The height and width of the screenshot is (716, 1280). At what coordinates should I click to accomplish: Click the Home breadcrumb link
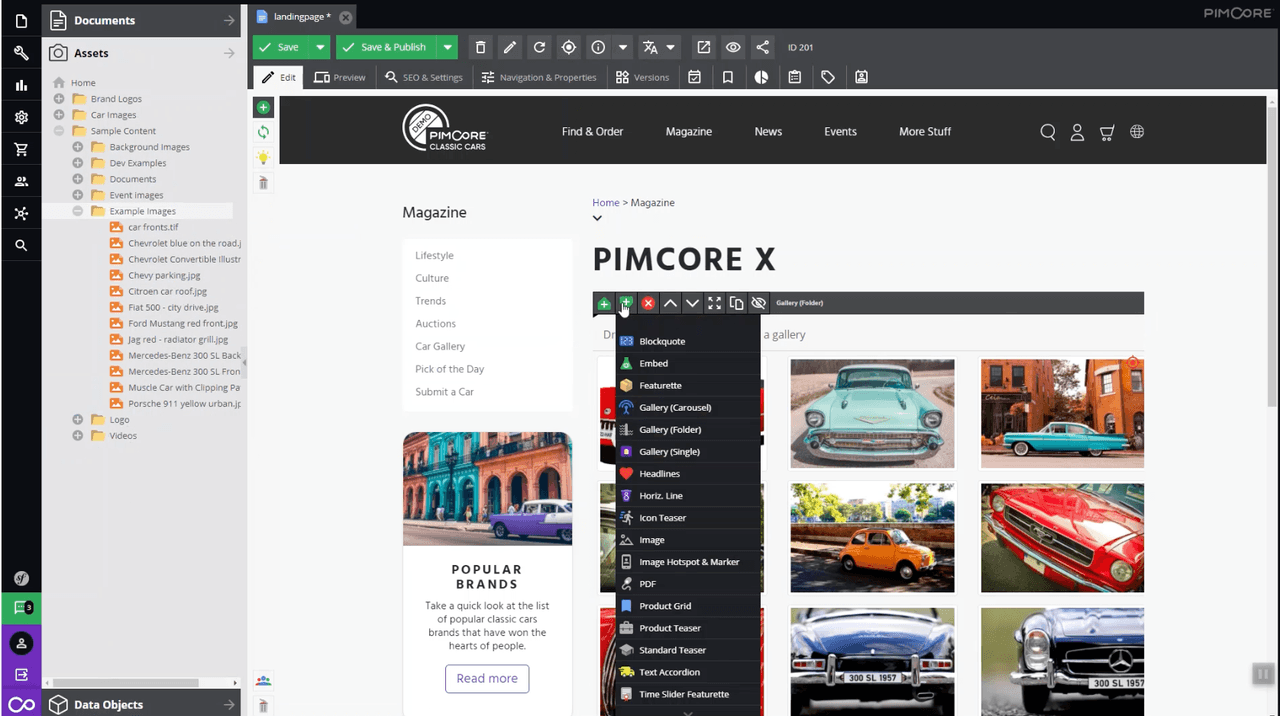[606, 202]
